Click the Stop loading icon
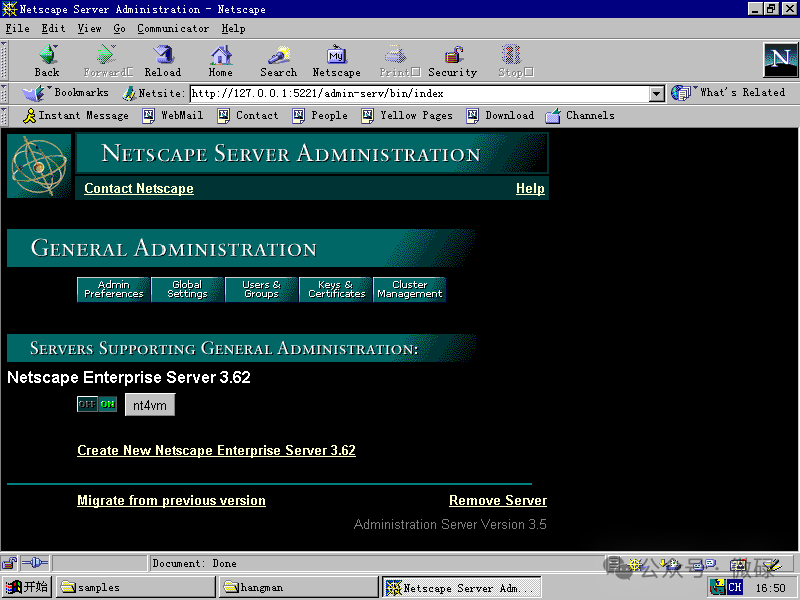 click(x=510, y=60)
